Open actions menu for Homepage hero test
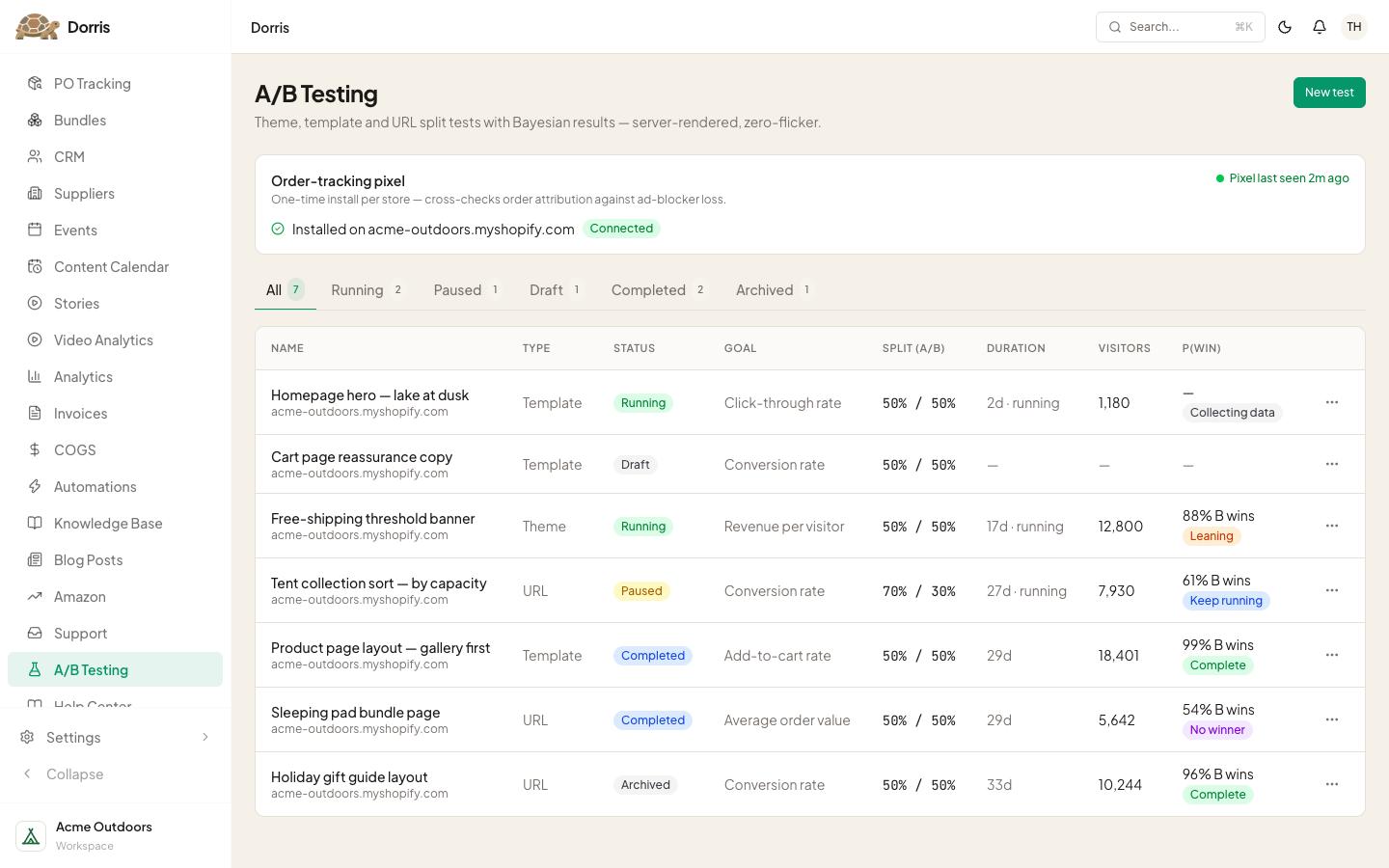1389x868 pixels. pos(1332,402)
